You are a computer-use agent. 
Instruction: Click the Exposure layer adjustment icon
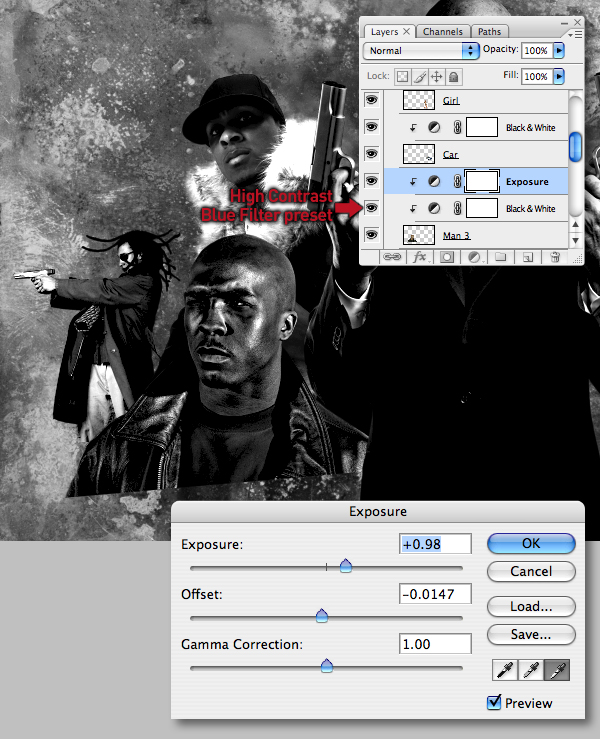(x=434, y=181)
